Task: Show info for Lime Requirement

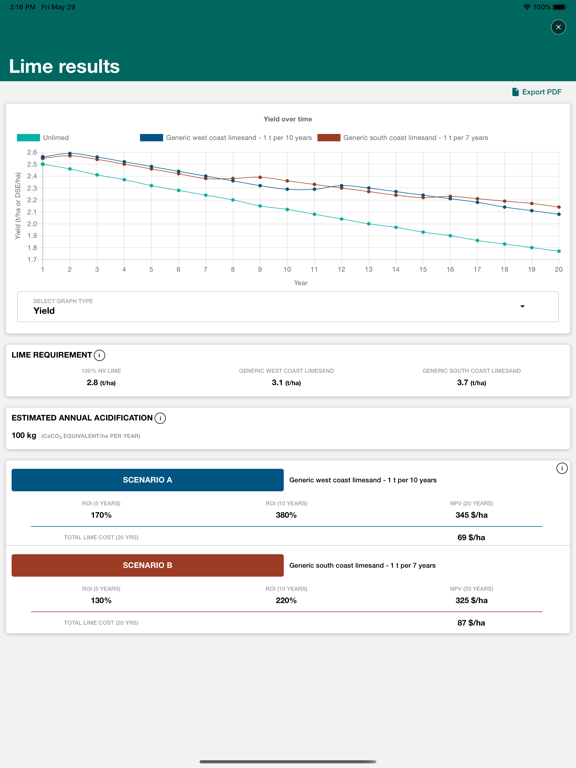Action: click(x=99, y=355)
